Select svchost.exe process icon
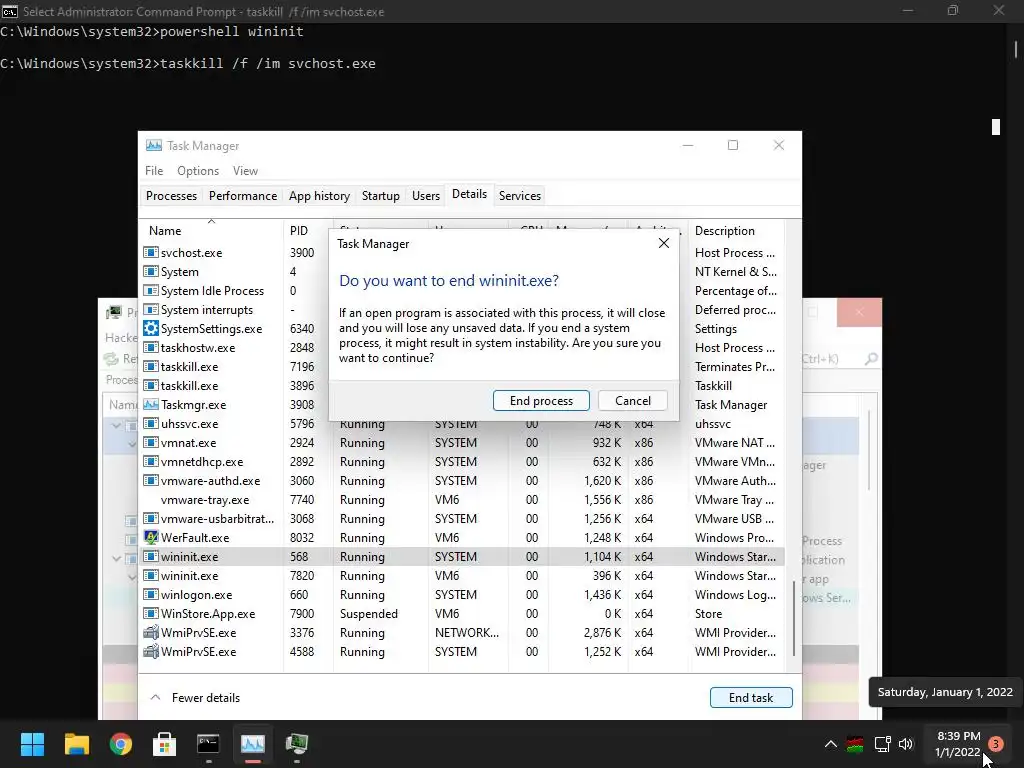 [x=151, y=252]
